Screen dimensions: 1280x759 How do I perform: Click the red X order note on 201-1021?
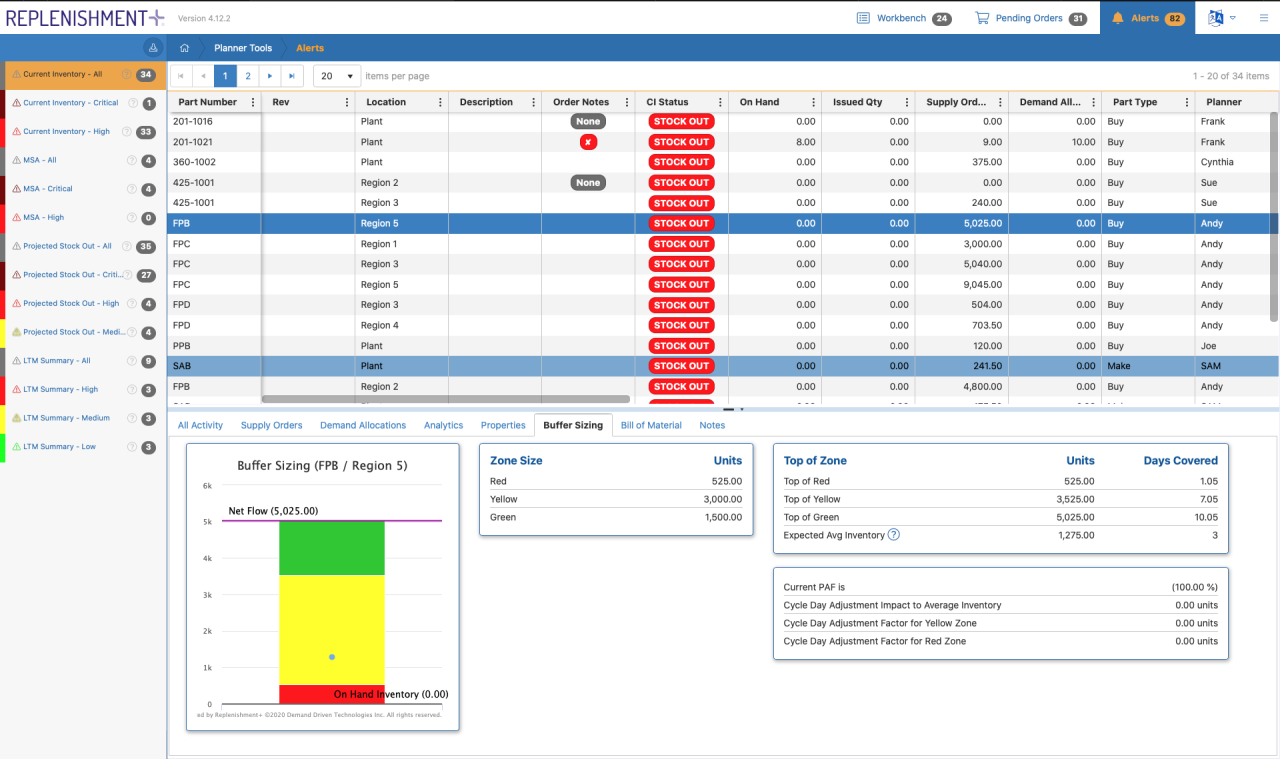[588, 142]
